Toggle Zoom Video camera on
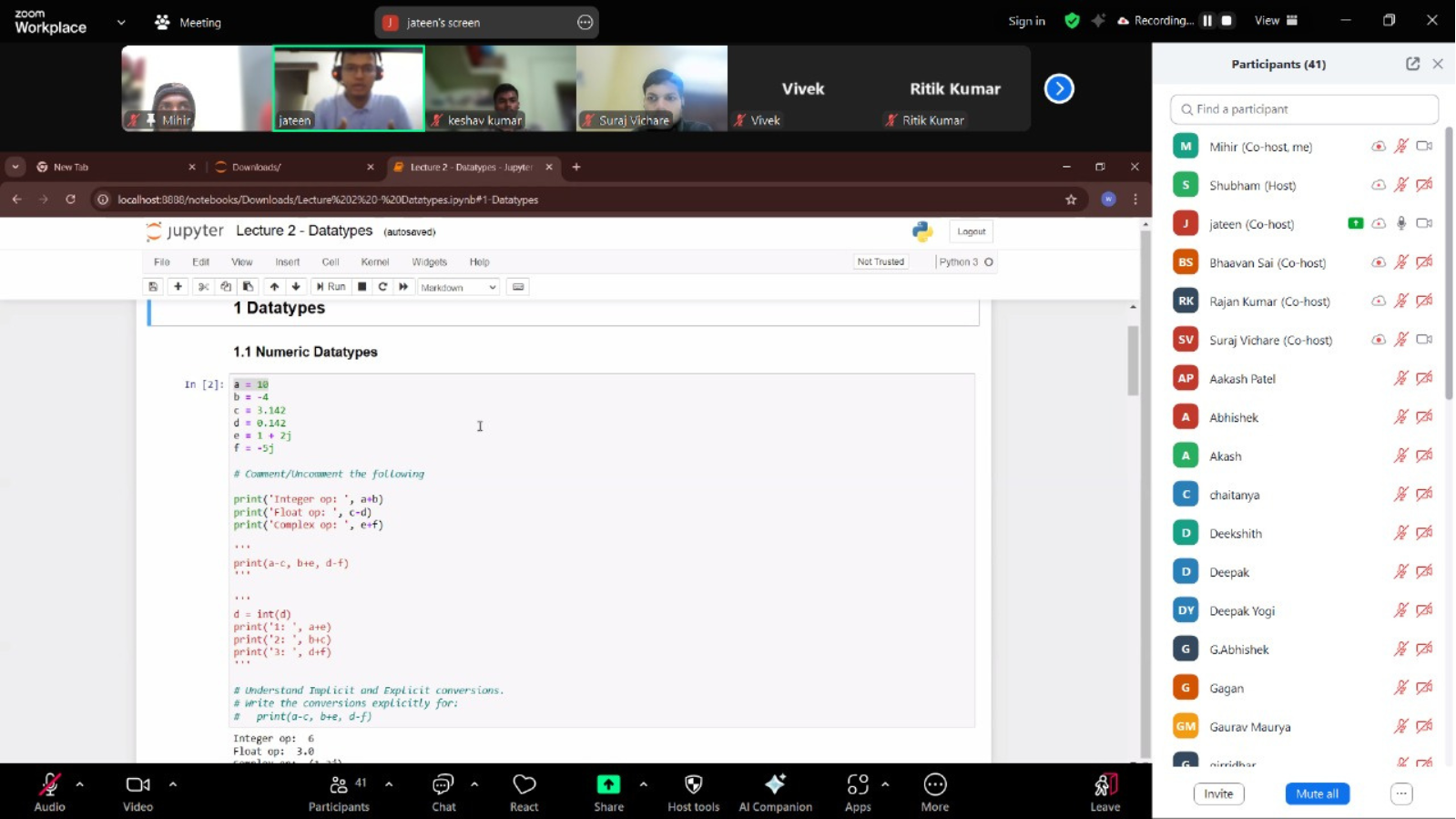 click(137, 791)
